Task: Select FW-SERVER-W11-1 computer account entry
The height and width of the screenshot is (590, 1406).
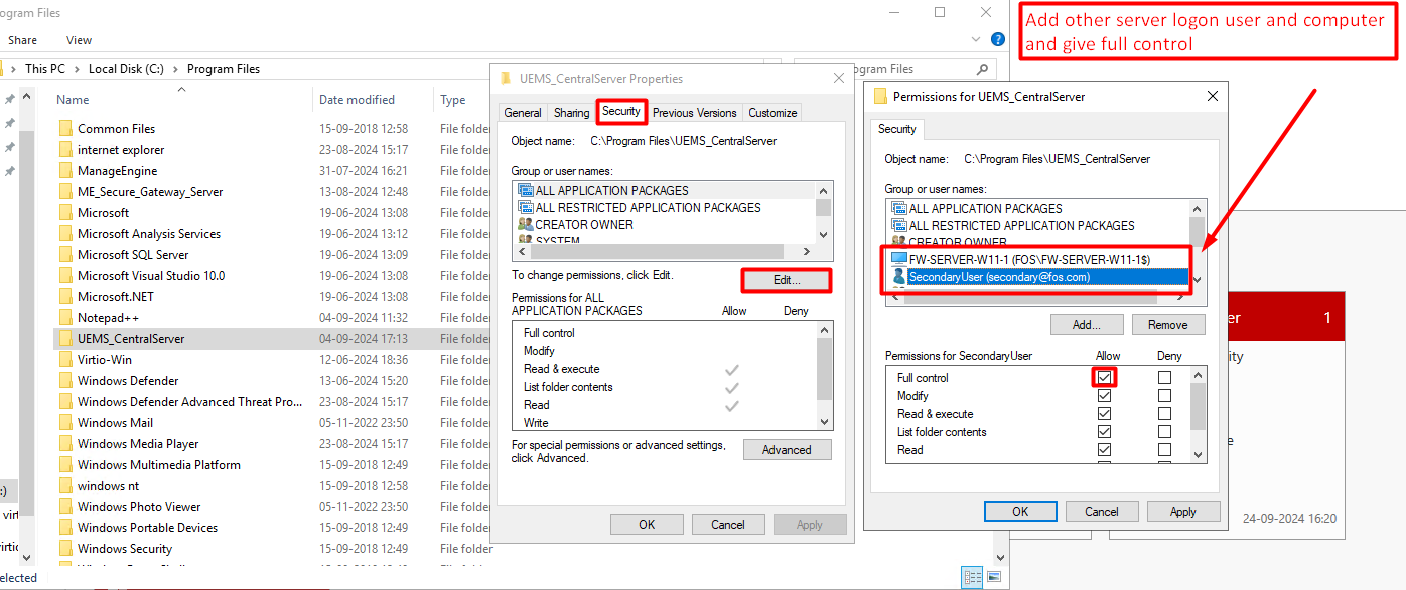Action: click(1000, 260)
